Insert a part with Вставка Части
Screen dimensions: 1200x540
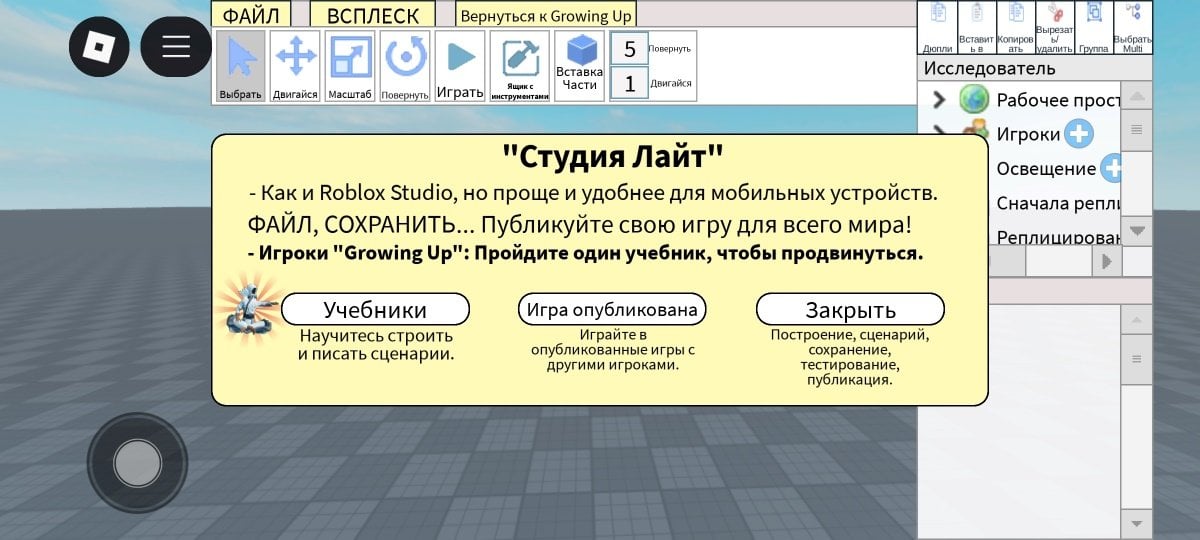click(x=580, y=66)
